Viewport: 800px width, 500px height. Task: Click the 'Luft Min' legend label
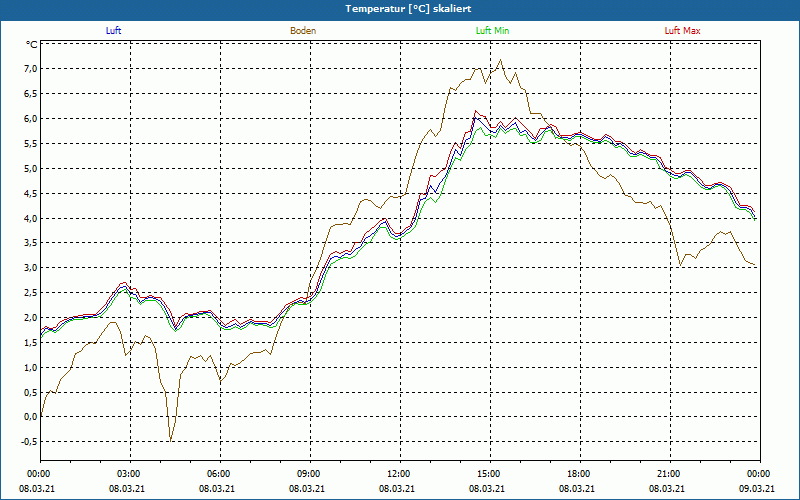(492, 31)
